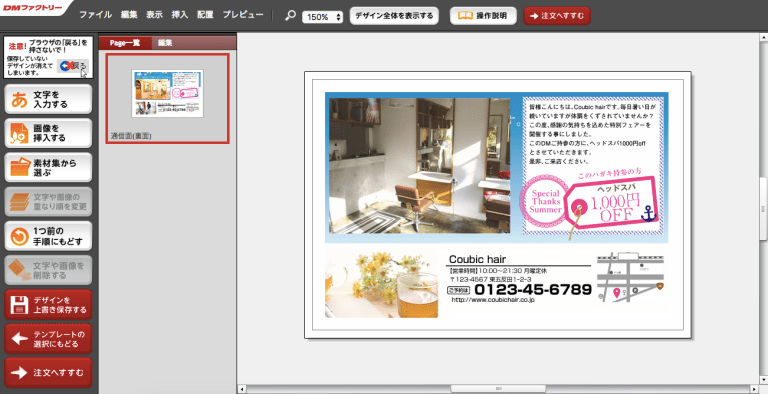Viewport: 768px width, 394px height.
Task: Click the layer order stack icon
Action: tap(20, 202)
